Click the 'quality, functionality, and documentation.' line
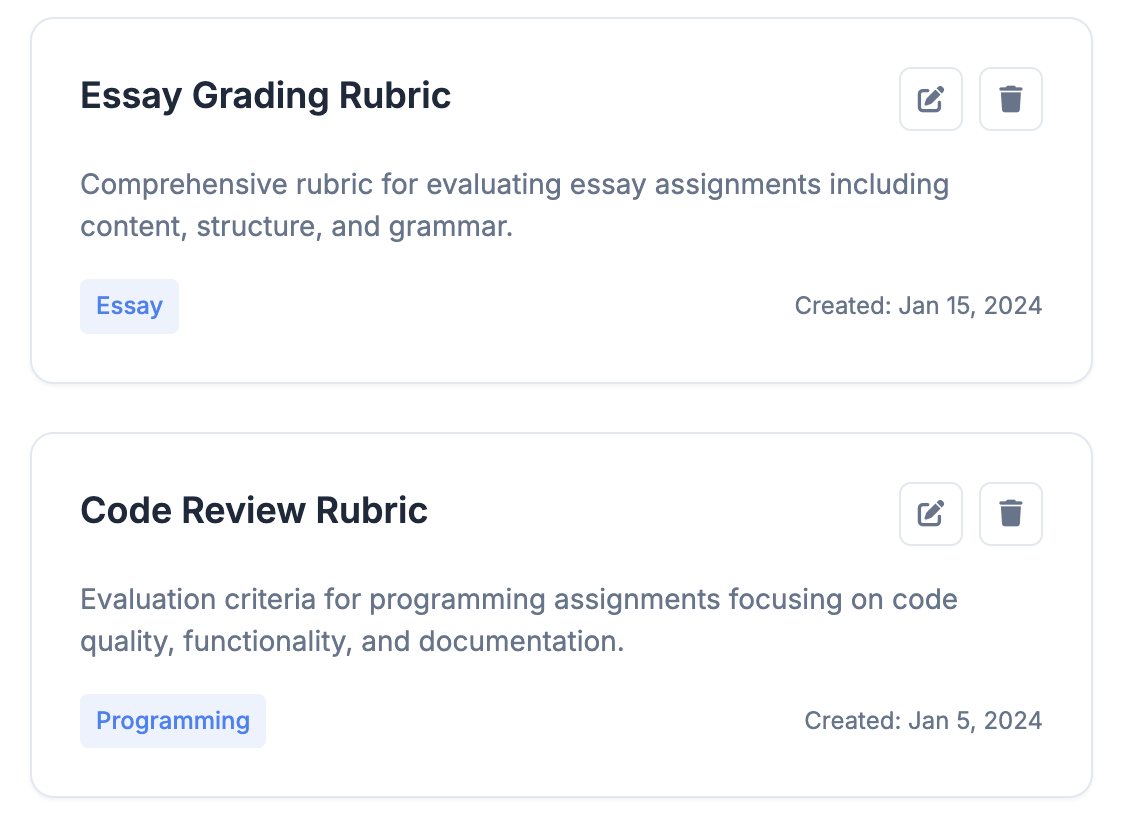1126x824 pixels. pyautogui.click(x=352, y=642)
